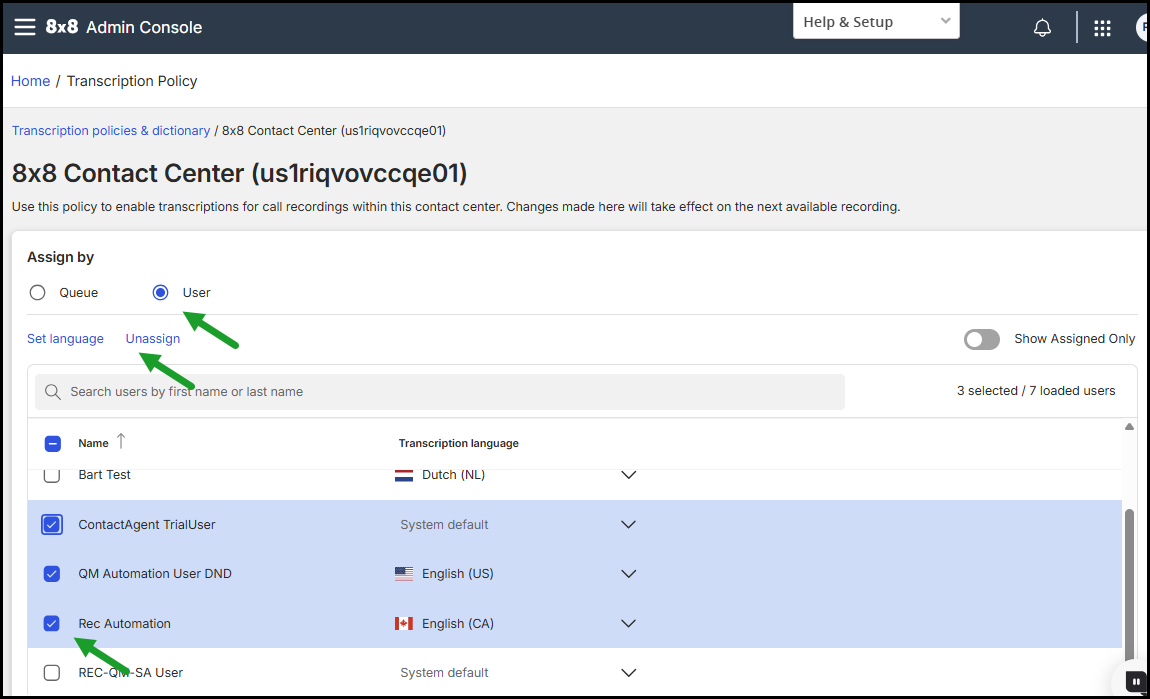Image resolution: width=1150 pixels, height=699 pixels.
Task: Click the Name column header
Action: point(93,443)
